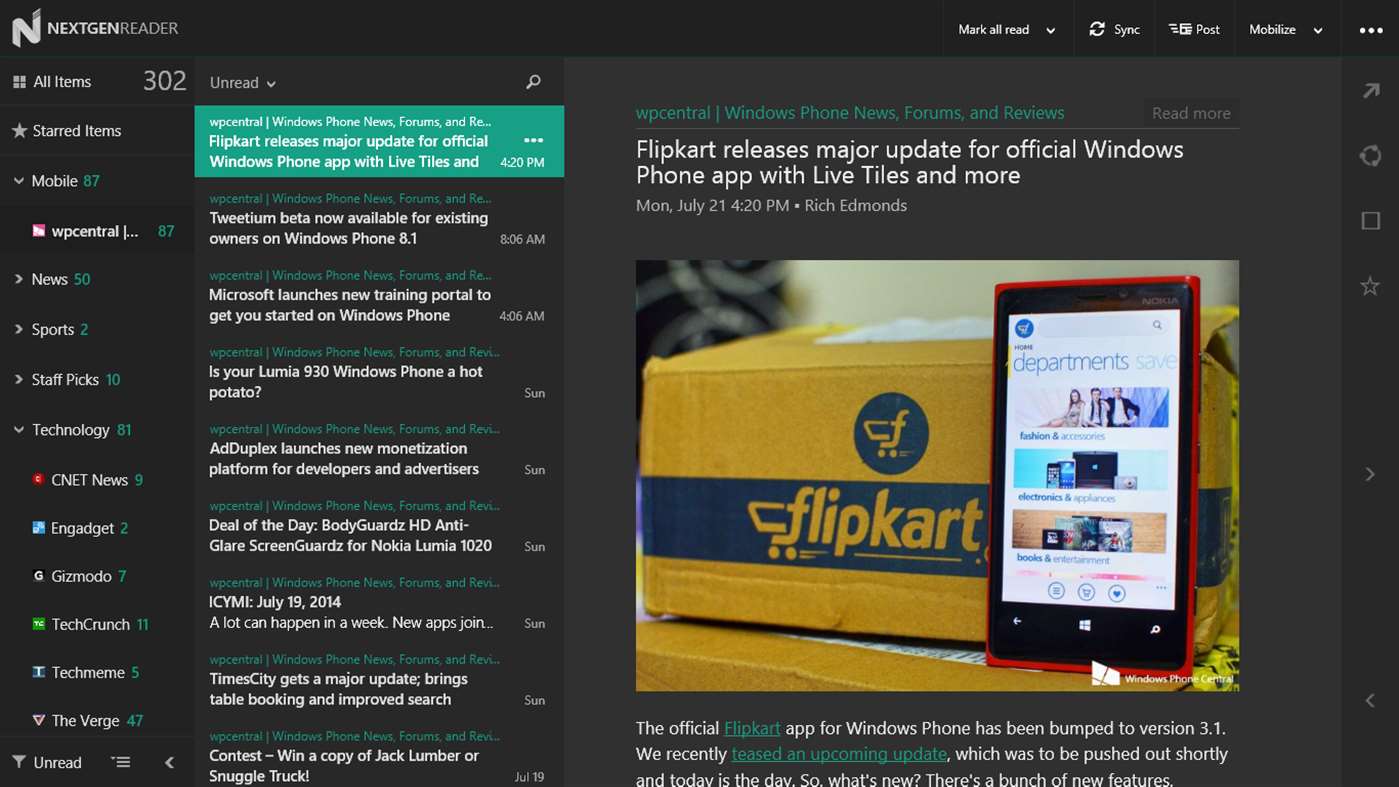Collapse the sidebar with the left arrow
The height and width of the screenshot is (787, 1399).
[170, 762]
